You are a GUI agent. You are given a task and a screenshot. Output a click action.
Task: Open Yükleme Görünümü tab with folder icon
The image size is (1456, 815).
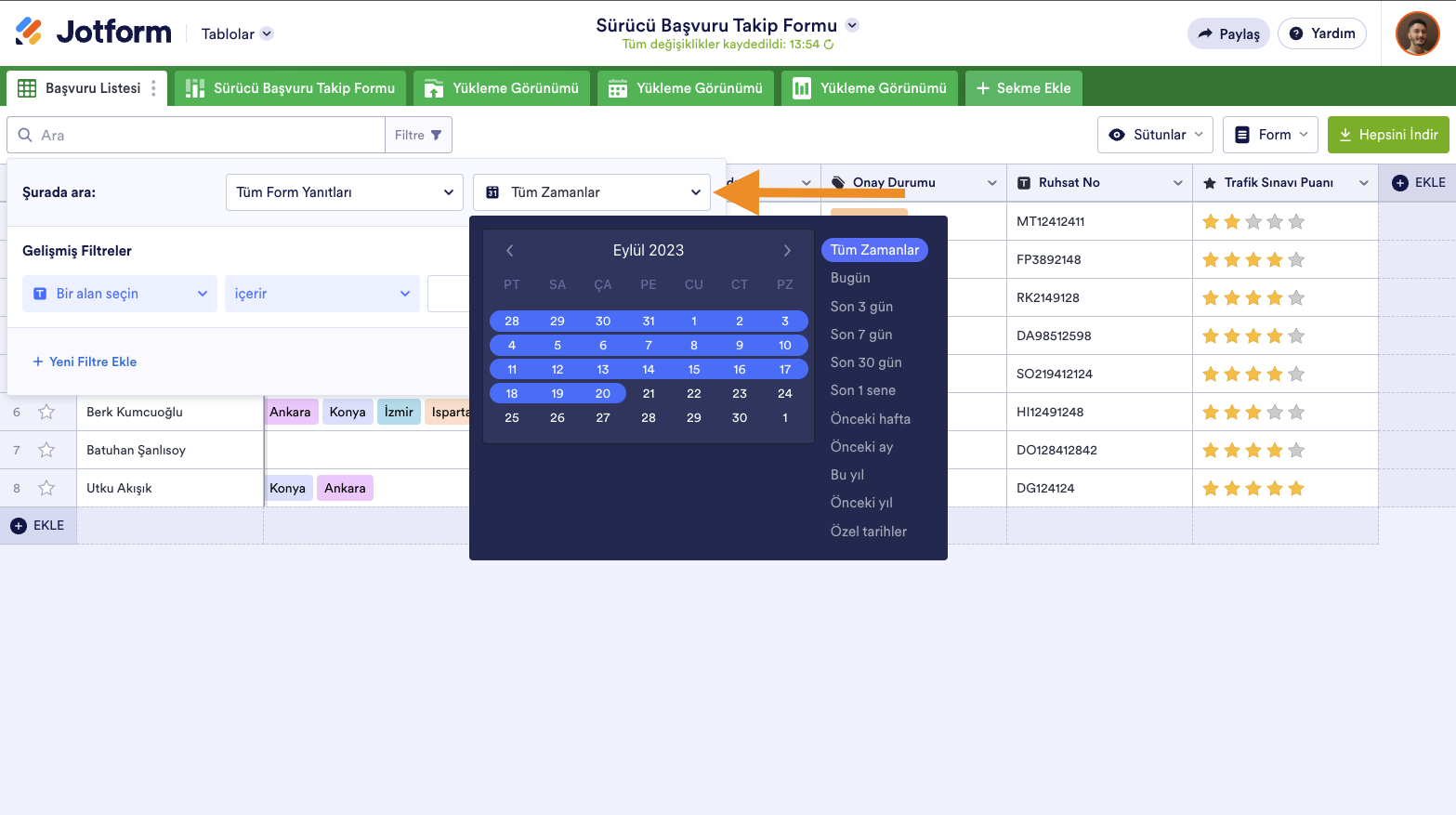tap(502, 88)
